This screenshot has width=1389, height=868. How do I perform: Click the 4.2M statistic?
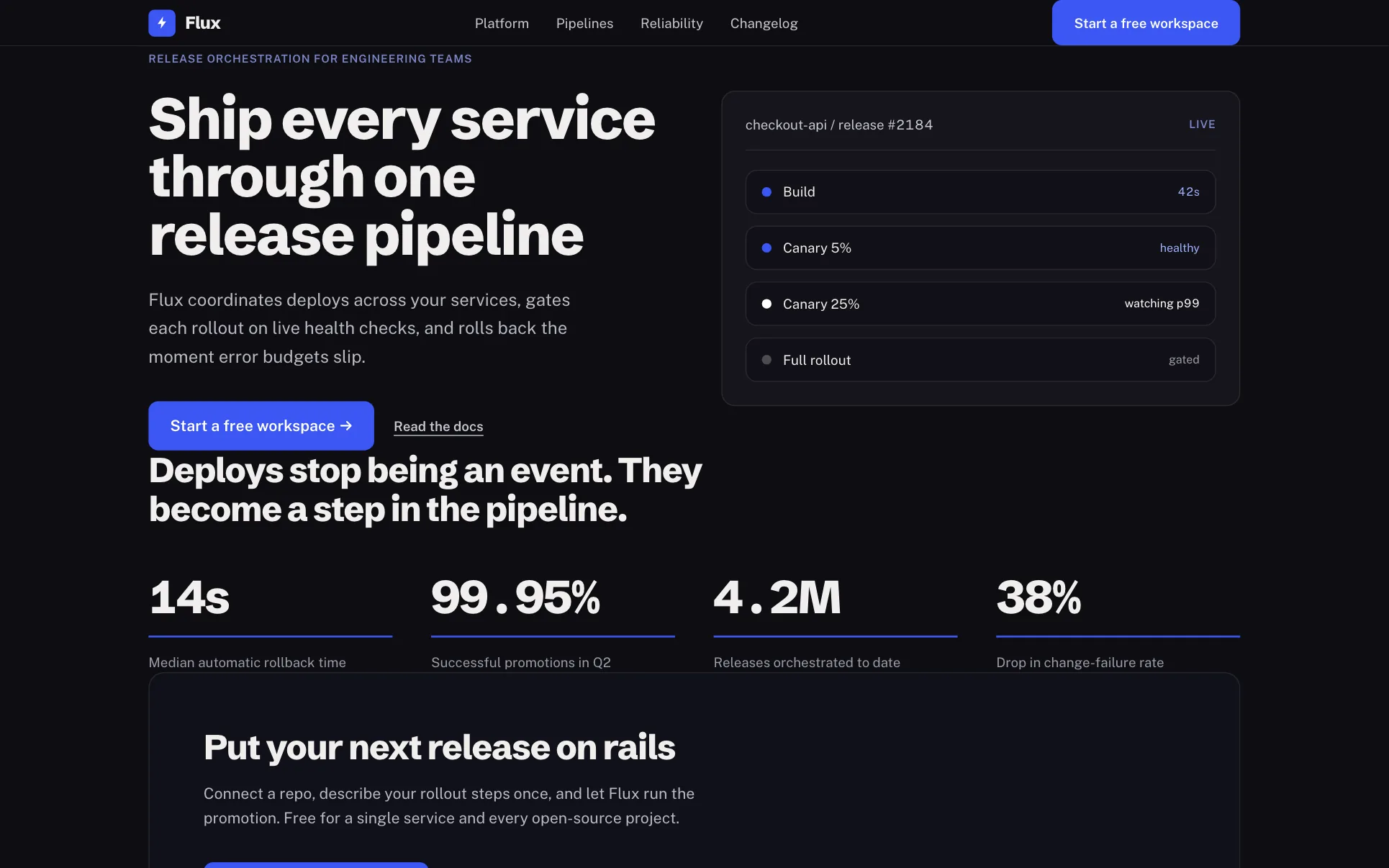coord(777,597)
